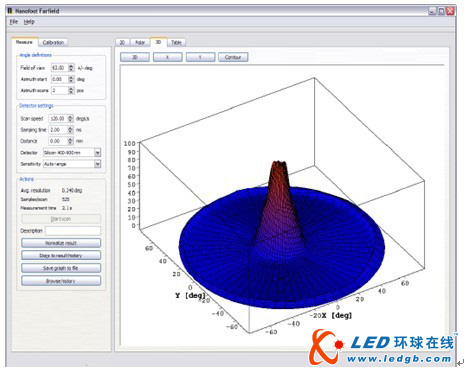Image resolution: width=468 pixels, height=374 pixels.
Task: Open the Help menu
Action: (x=29, y=22)
